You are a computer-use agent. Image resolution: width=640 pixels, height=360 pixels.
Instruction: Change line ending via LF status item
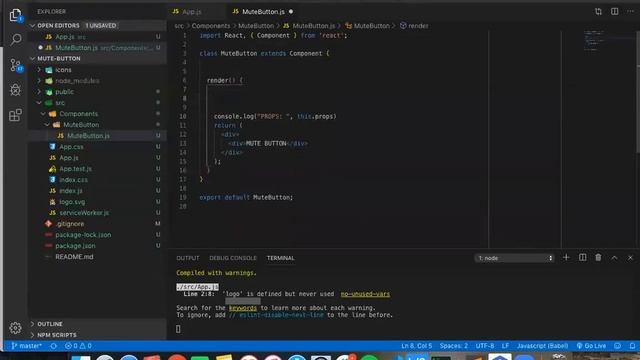pos(505,346)
